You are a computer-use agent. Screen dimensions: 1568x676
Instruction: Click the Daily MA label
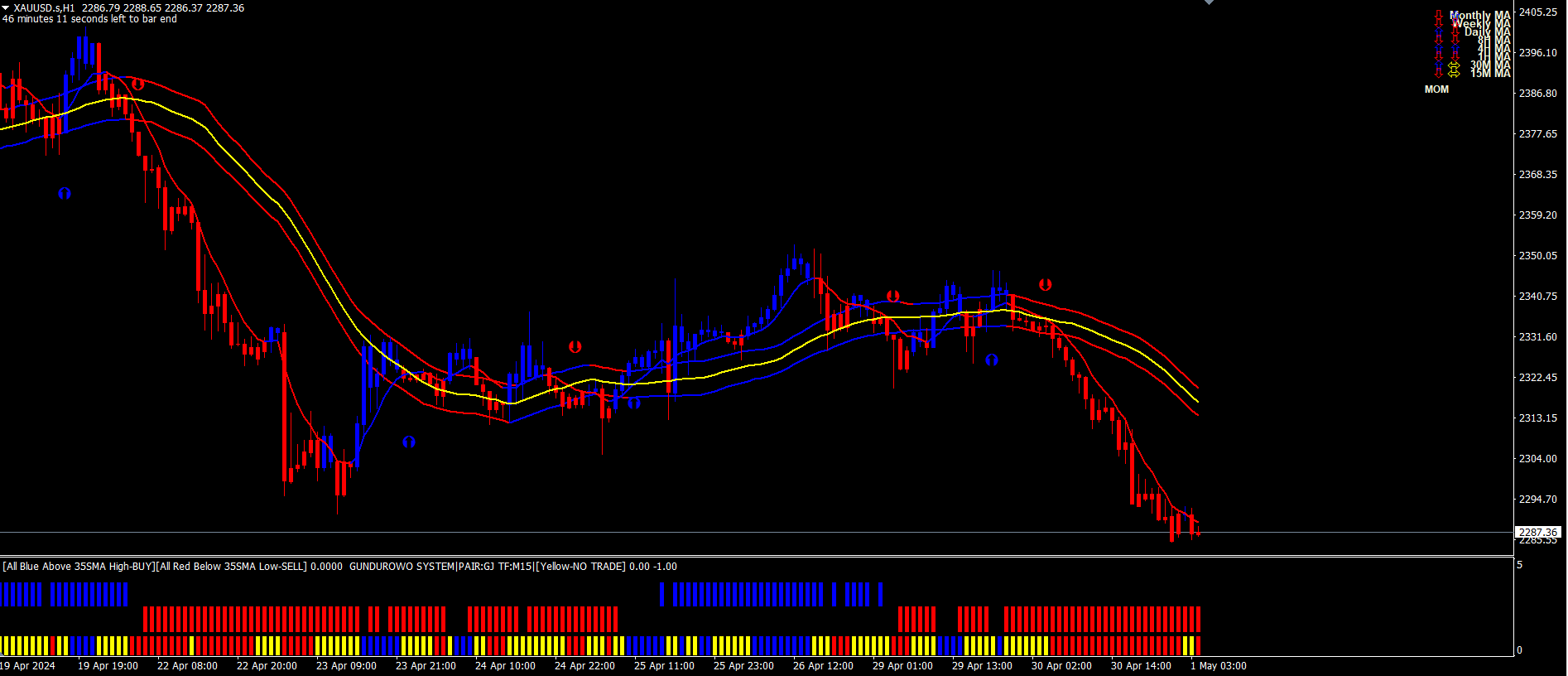[1488, 31]
